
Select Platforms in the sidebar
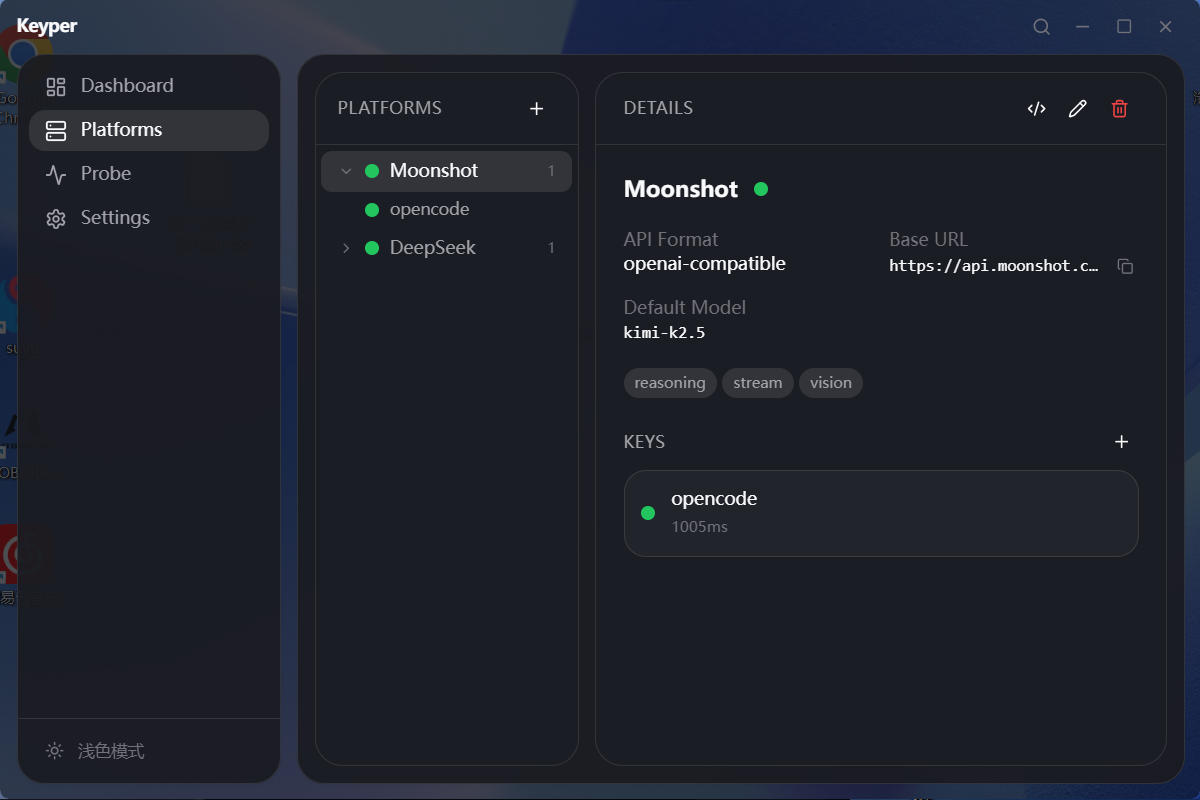[149, 130]
